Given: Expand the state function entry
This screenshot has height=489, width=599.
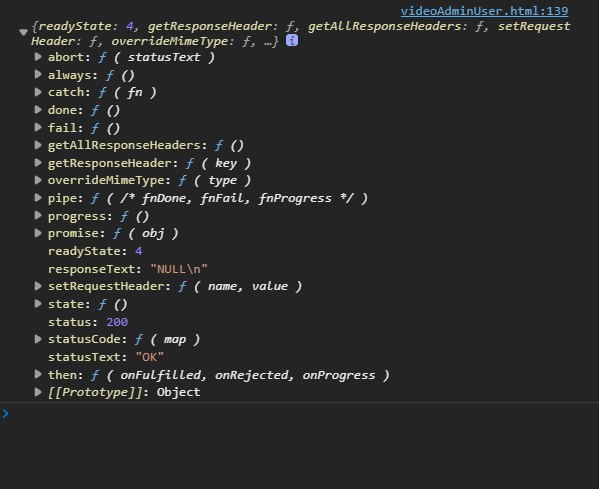Looking at the screenshot, I should coord(38,304).
